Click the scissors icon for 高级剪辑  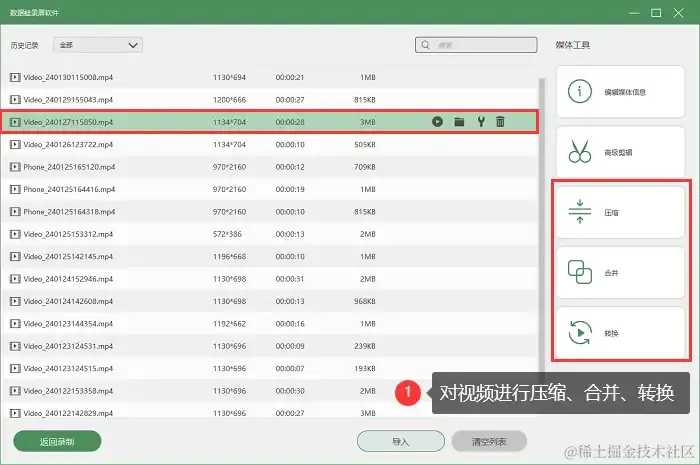pos(580,151)
